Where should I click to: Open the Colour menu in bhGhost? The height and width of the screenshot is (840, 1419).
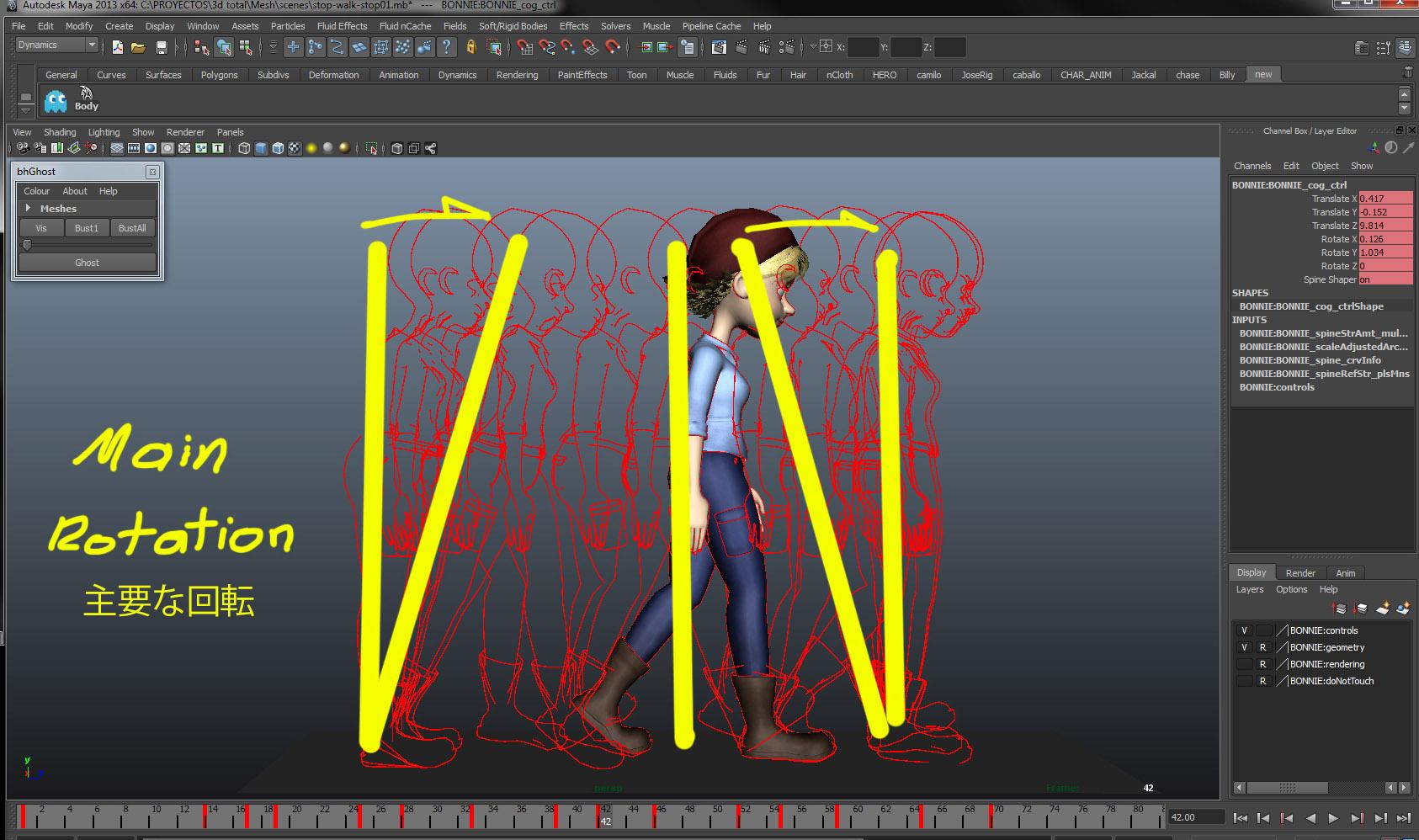(36, 191)
